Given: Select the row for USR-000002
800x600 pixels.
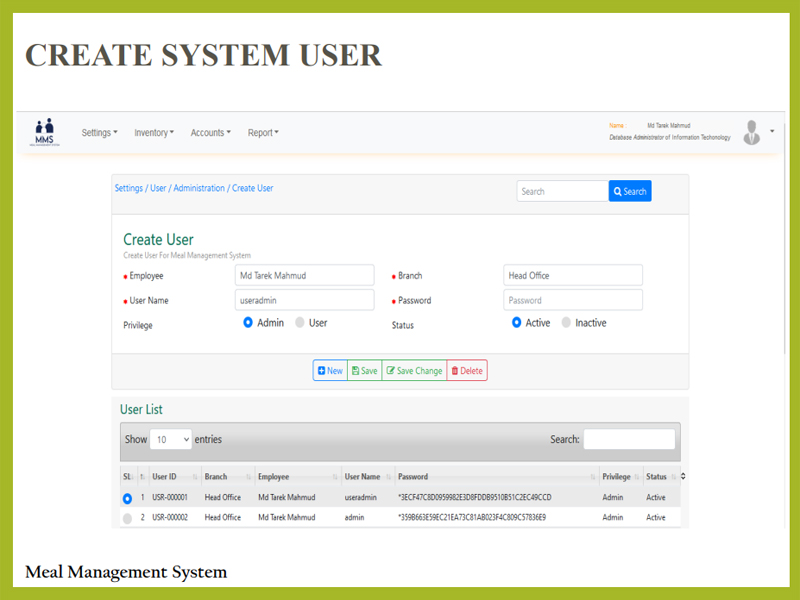Looking at the screenshot, I should [x=127, y=518].
